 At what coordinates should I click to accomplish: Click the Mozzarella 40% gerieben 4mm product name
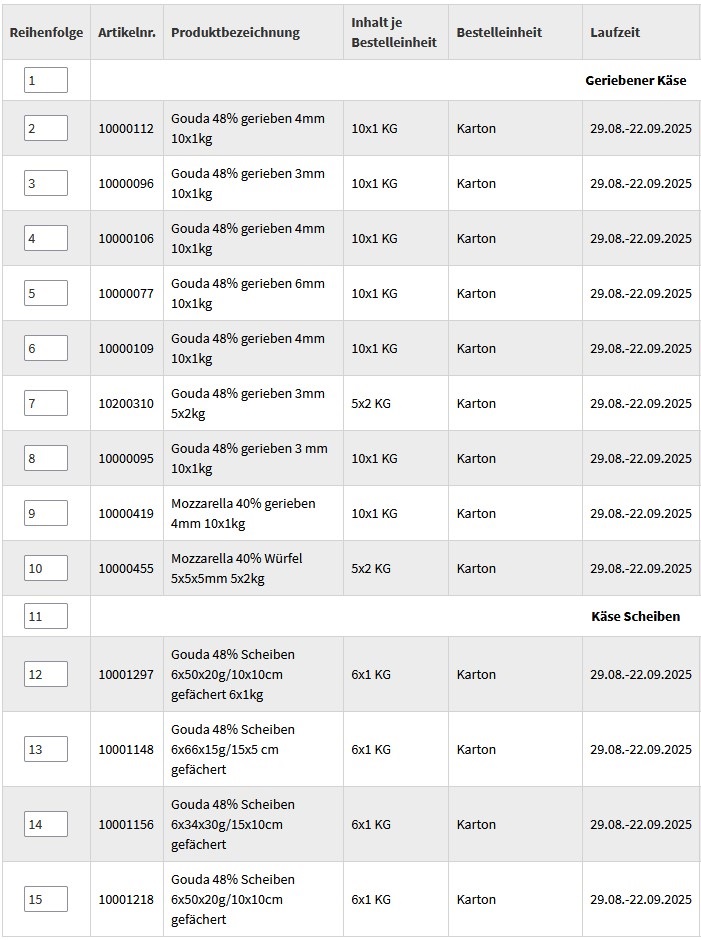click(x=243, y=513)
